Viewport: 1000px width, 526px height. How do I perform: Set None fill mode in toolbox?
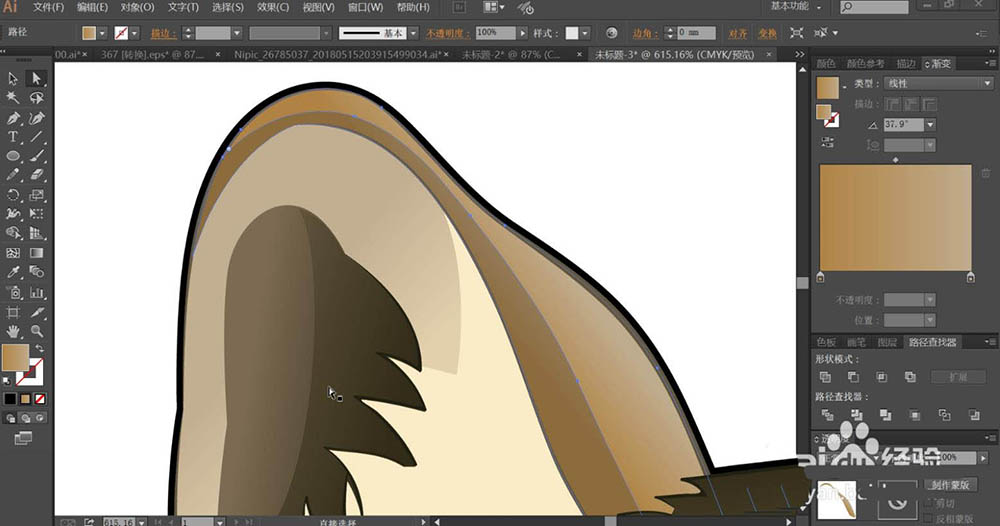click(x=40, y=399)
